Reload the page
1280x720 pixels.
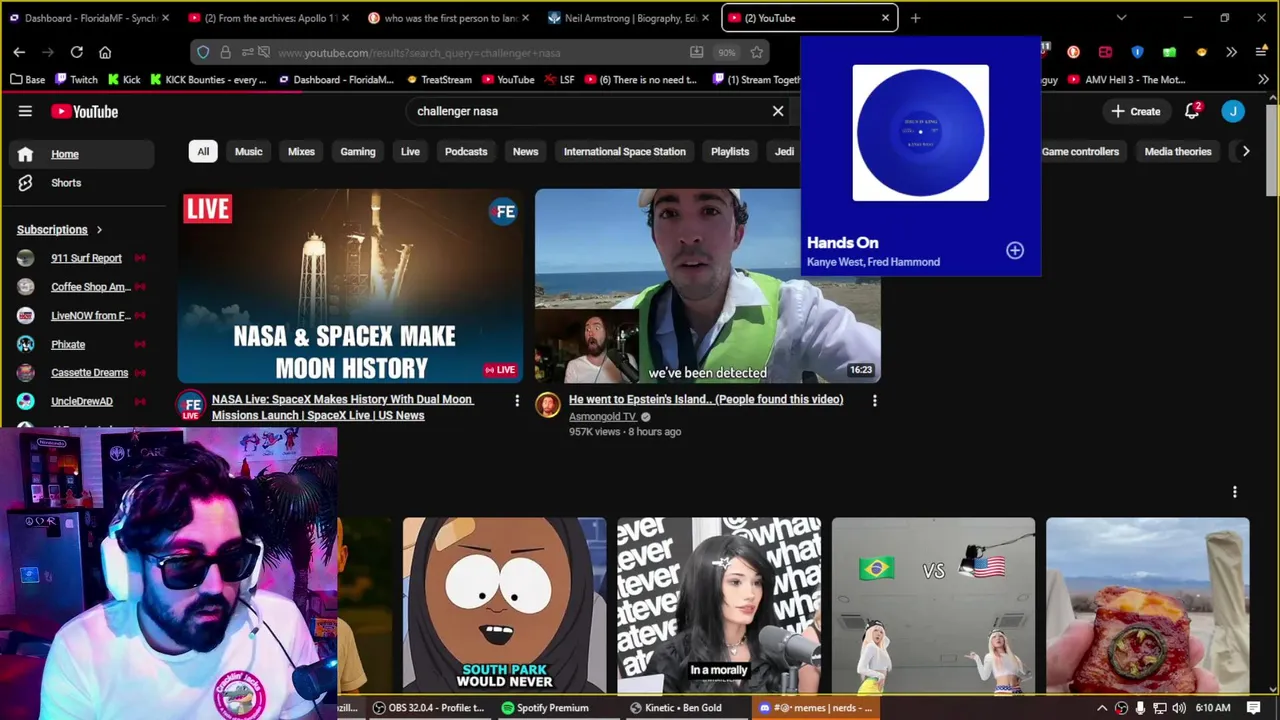(x=76, y=52)
